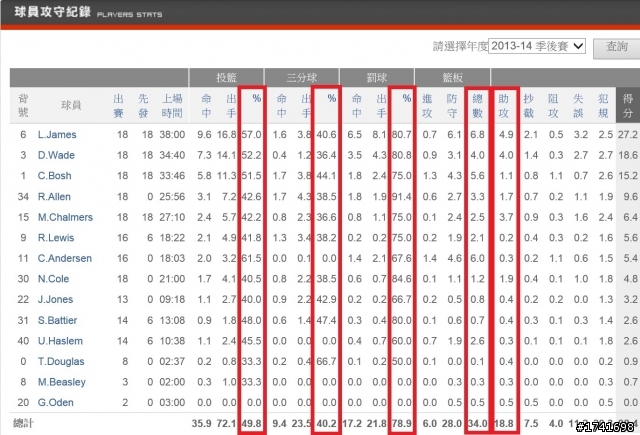Click total assists value 18.8

point(504,424)
